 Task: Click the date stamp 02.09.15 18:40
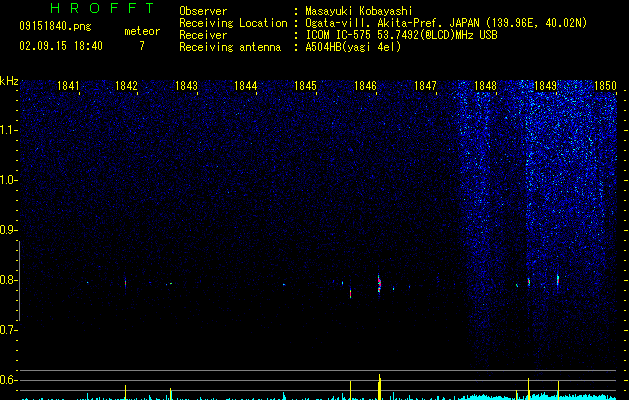pyautogui.click(x=61, y=46)
